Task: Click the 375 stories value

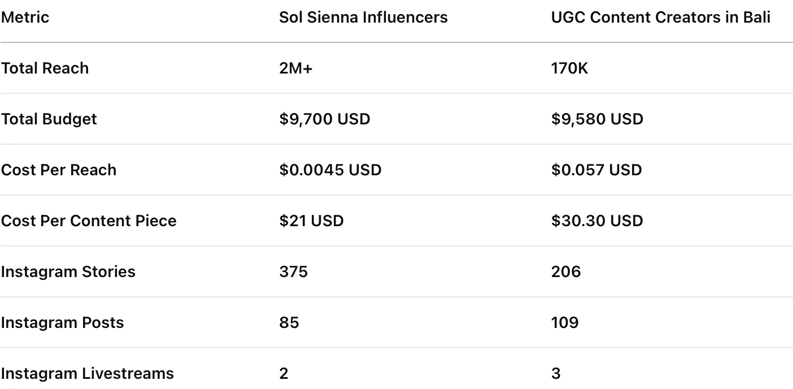Action: pyautogui.click(x=293, y=272)
